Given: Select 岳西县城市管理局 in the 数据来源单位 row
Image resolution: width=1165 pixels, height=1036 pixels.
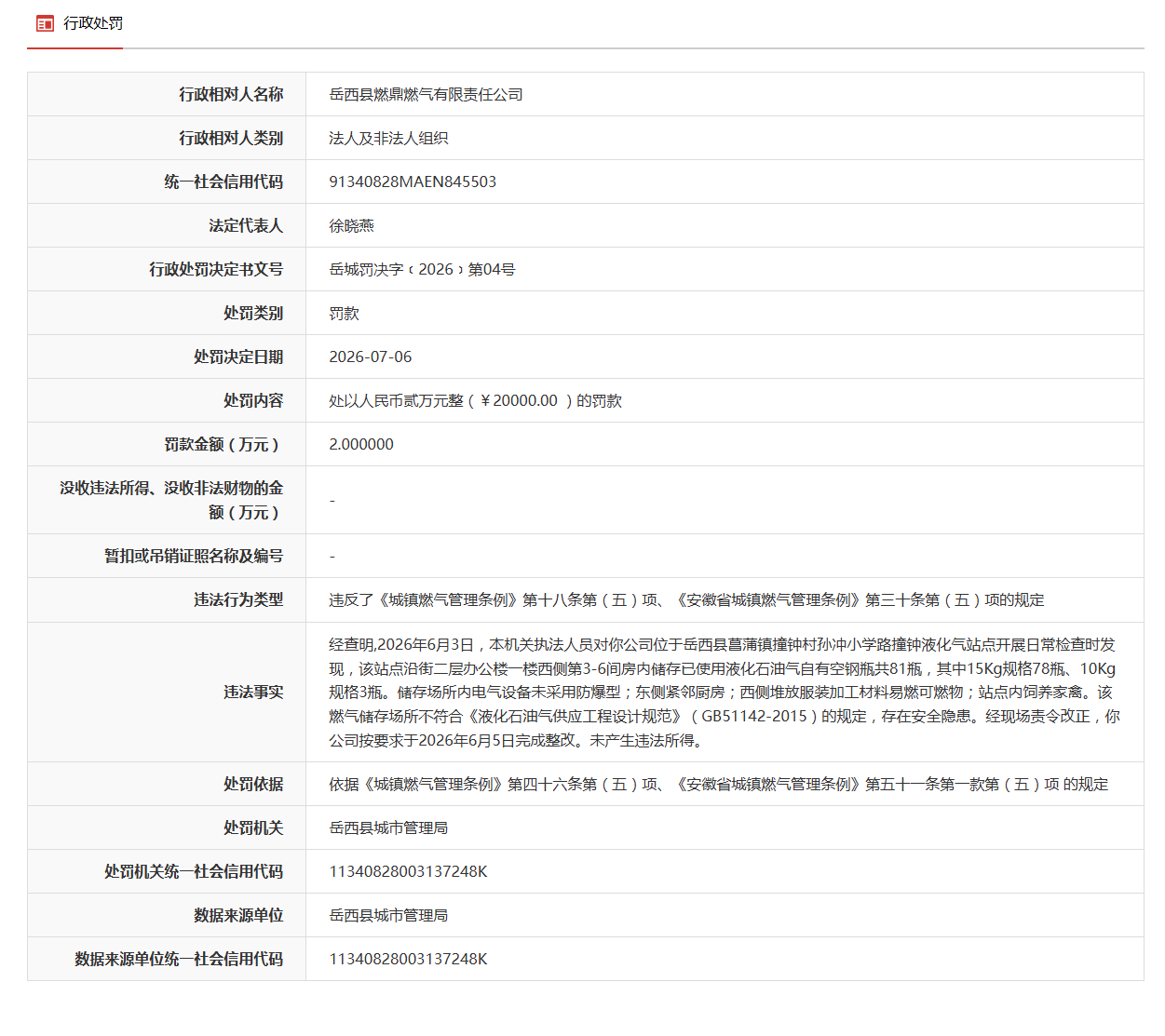Looking at the screenshot, I should (388, 916).
